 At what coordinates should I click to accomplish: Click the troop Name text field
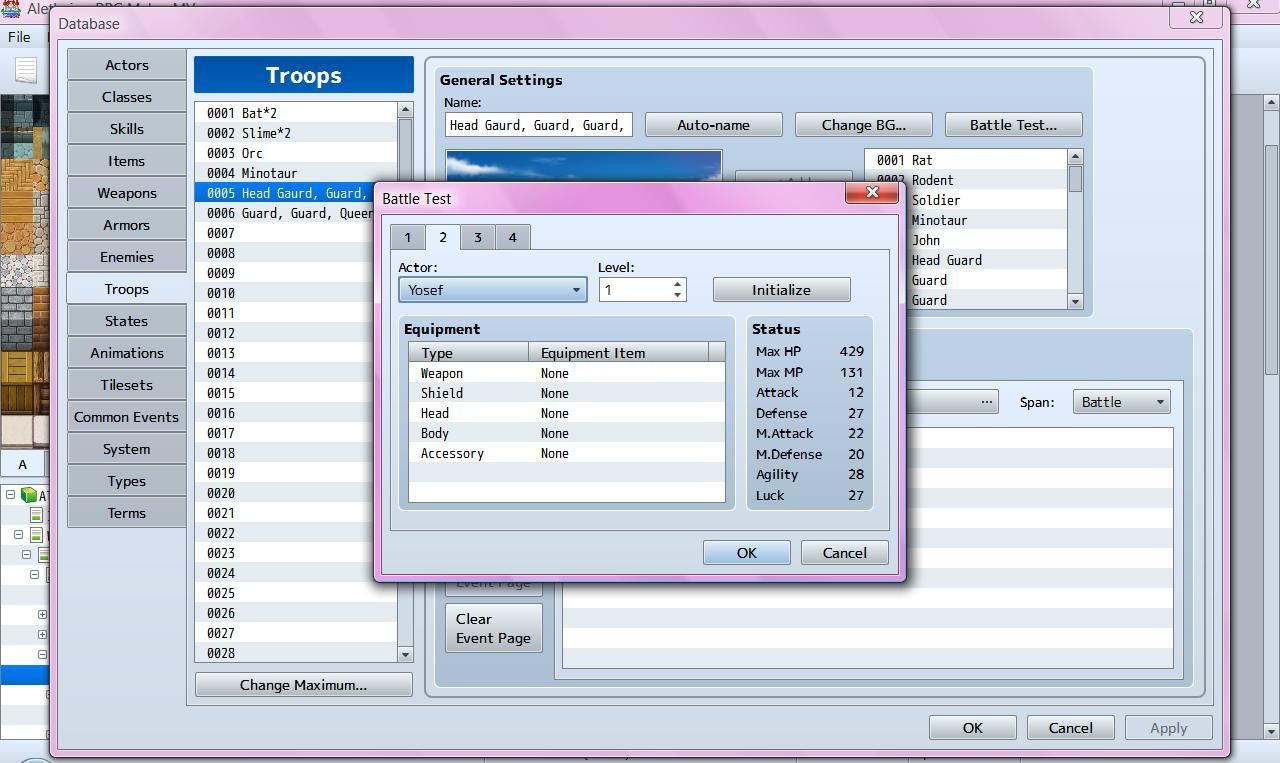click(538, 125)
